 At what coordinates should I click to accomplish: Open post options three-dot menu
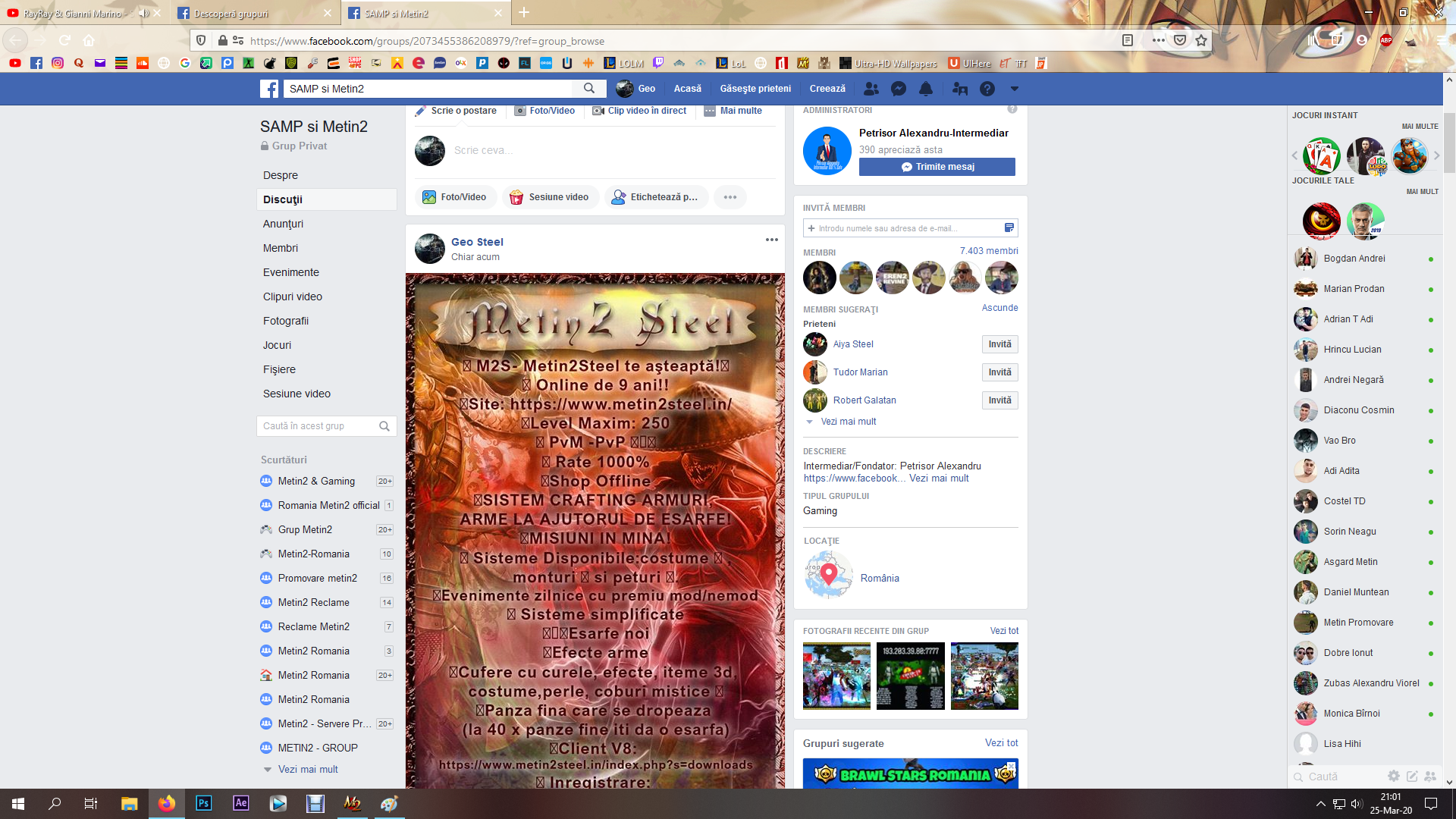pos(771,240)
